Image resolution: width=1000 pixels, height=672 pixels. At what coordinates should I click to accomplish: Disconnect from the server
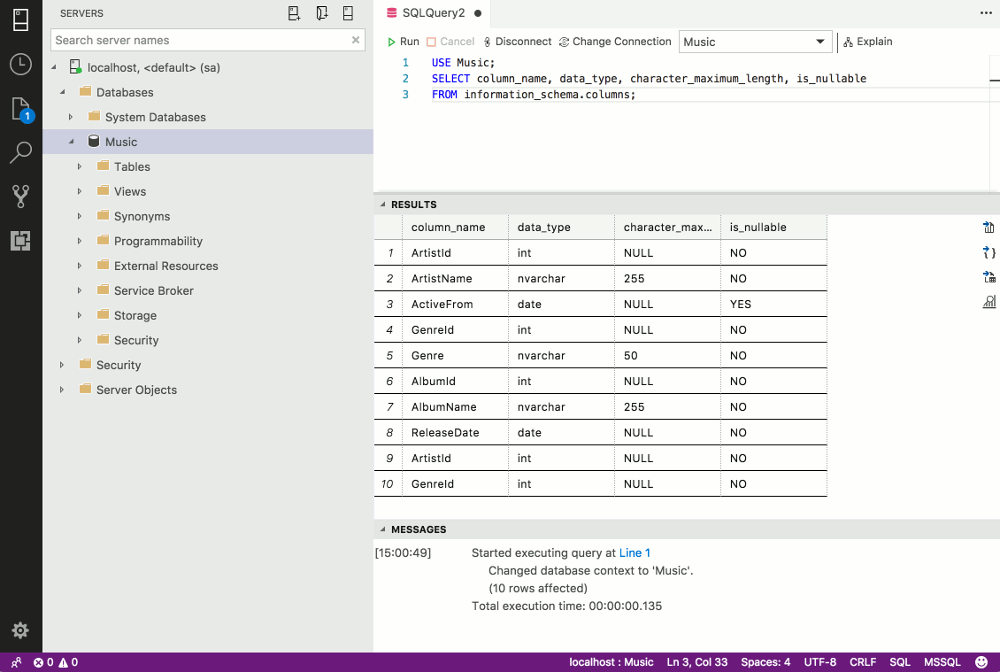514,42
